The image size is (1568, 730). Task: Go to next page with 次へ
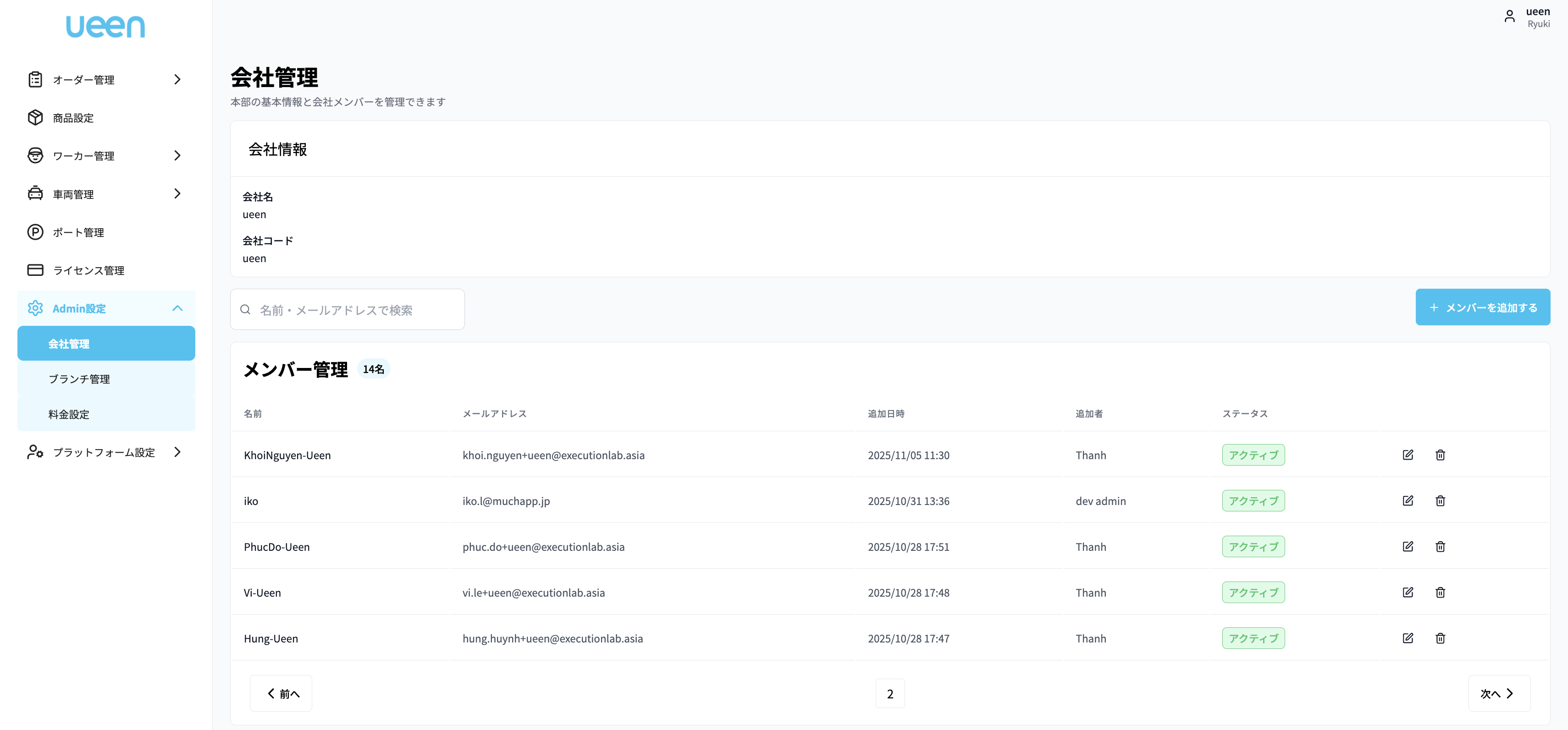point(1498,693)
